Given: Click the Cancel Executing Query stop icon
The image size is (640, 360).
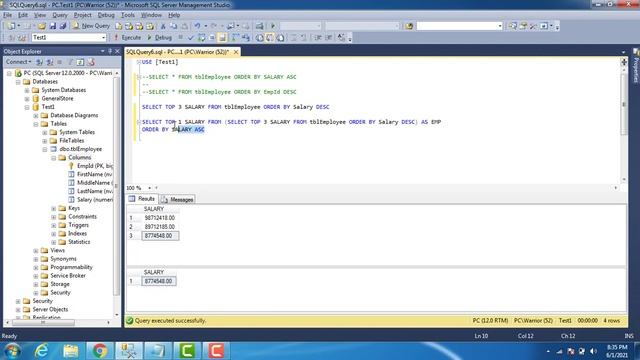Looking at the screenshot, I should (180, 38).
